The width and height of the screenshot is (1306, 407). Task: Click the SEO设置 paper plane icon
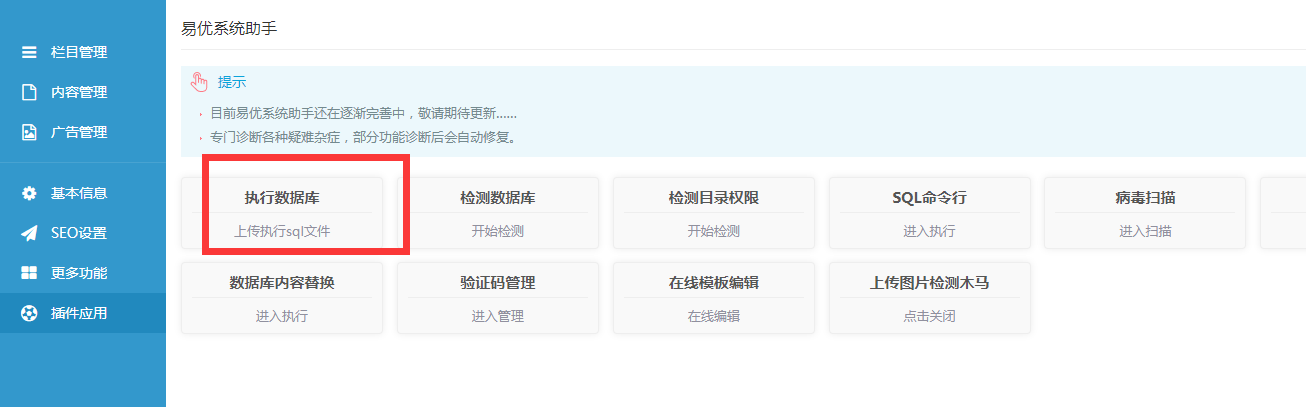coord(30,233)
